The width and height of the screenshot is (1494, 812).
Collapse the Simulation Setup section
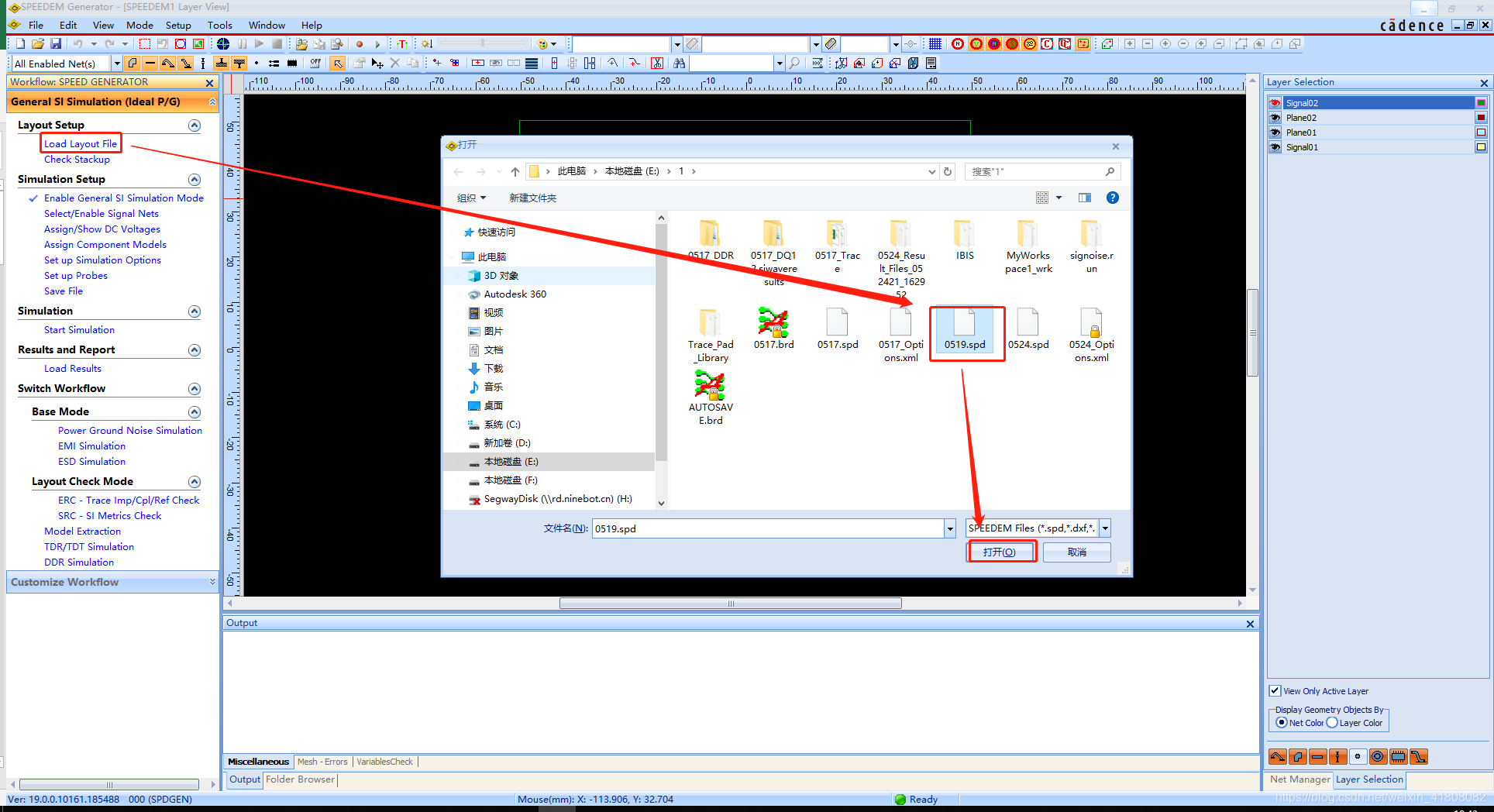coord(194,180)
